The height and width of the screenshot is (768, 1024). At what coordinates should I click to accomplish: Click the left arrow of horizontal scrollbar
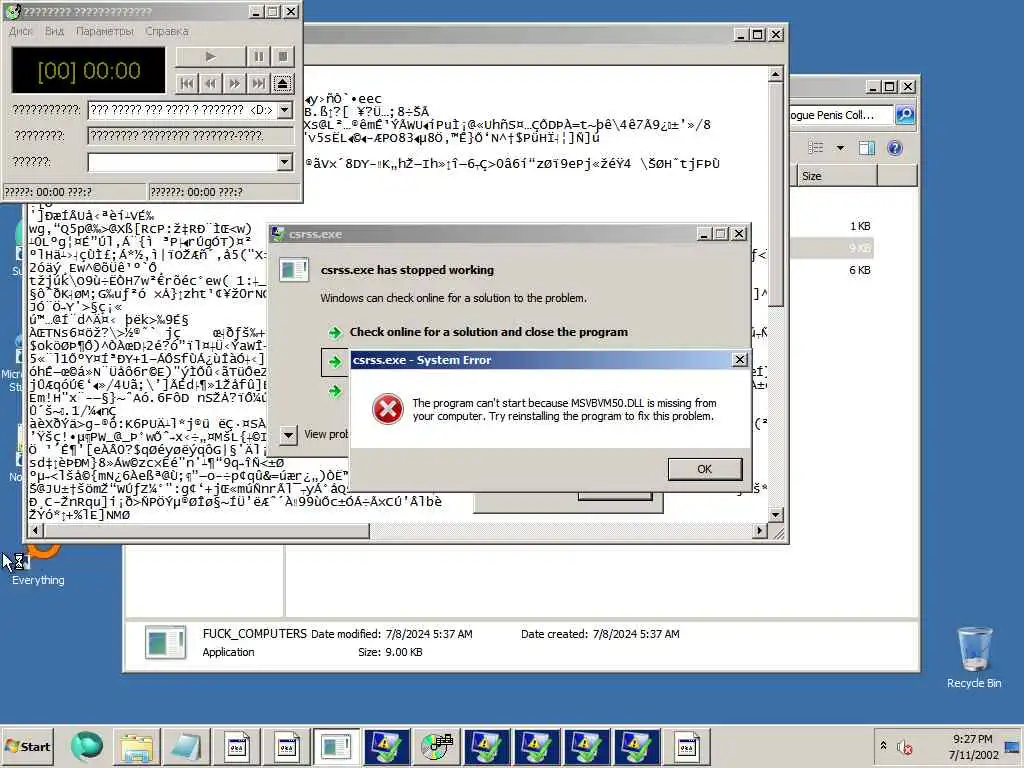coord(35,531)
